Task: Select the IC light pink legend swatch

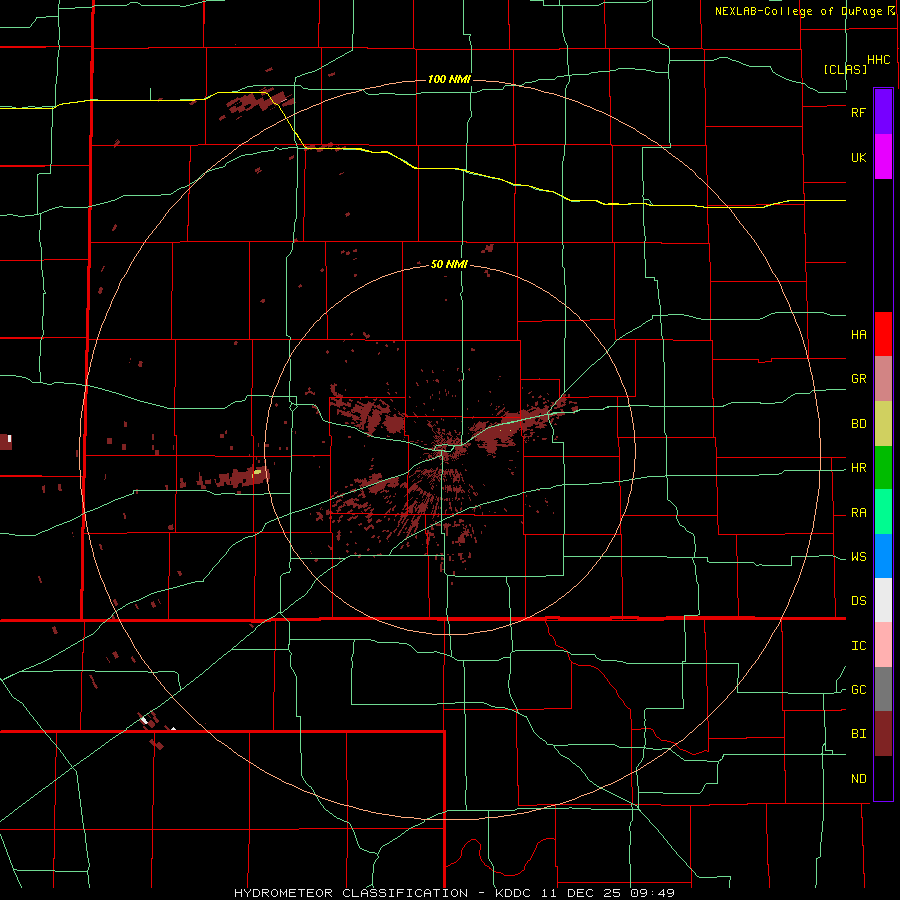Action: (883, 645)
